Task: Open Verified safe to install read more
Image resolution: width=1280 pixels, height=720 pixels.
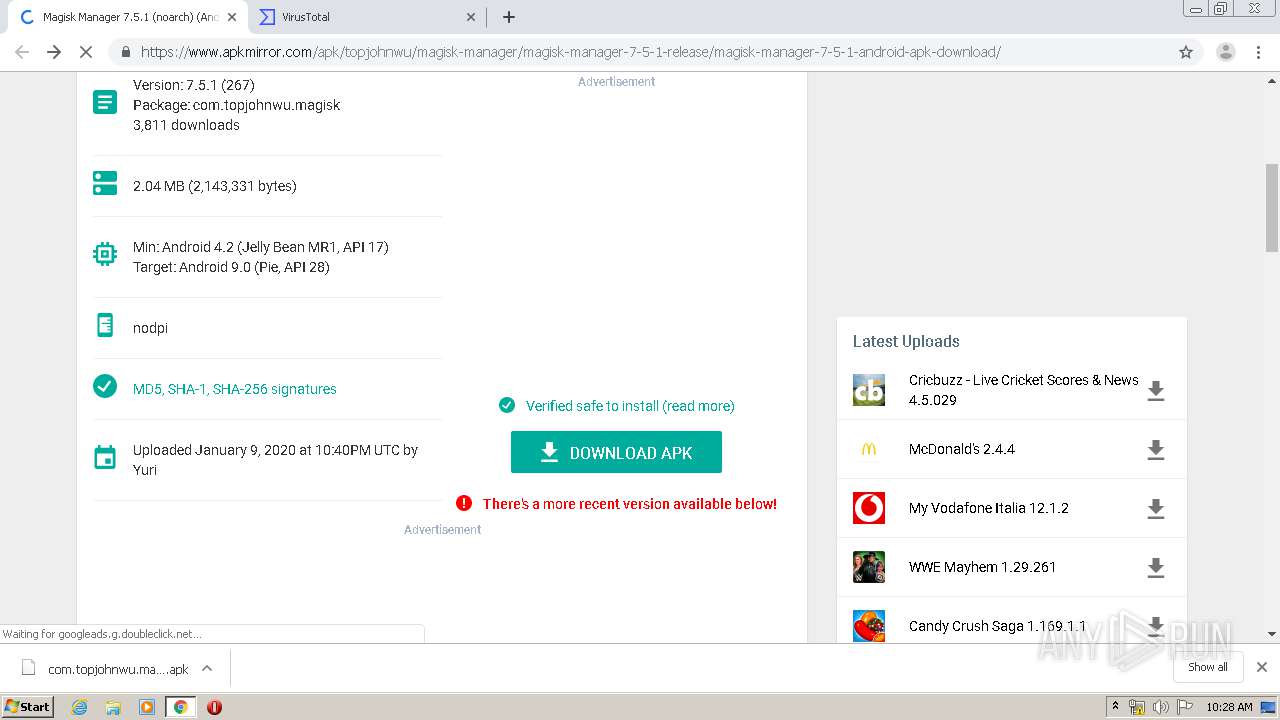Action: tap(630, 406)
